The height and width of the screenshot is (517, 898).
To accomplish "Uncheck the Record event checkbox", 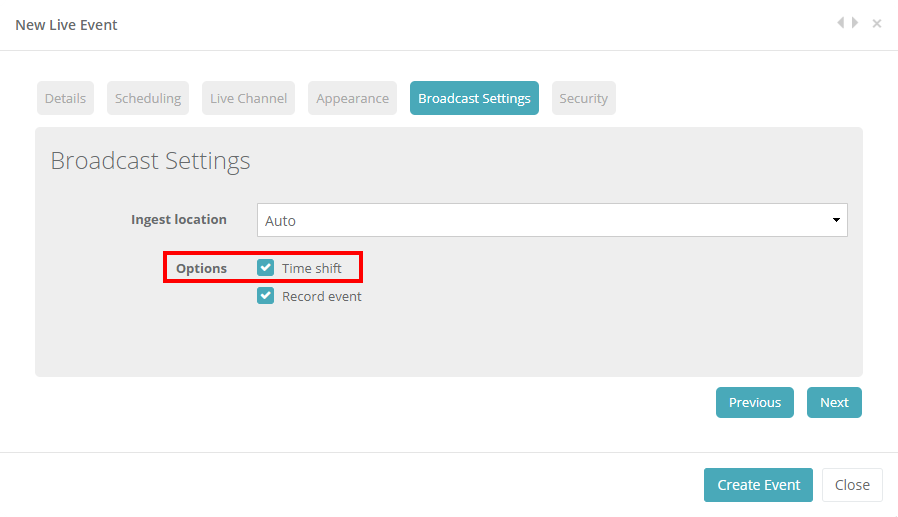I will pyautogui.click(x=265, y=295).
